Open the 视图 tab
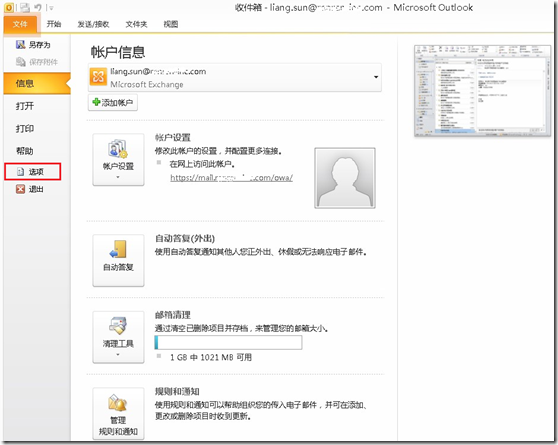This screenshot has width=558, height=445. (x=171, y=24)
